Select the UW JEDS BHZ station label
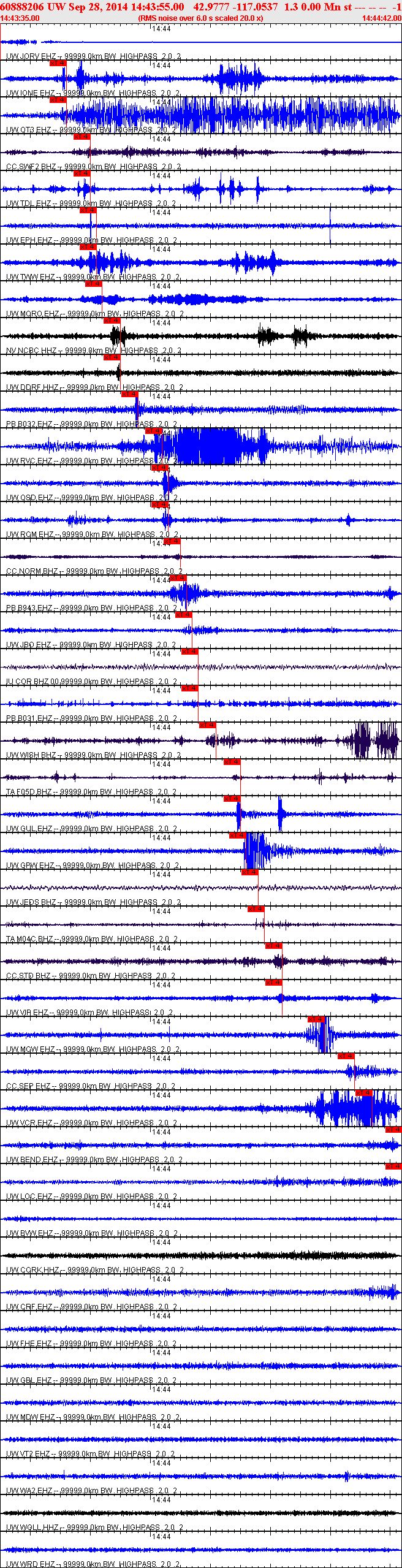This screenshot has height=1568, width=402. pyautogui.click(x=94, y=902)
